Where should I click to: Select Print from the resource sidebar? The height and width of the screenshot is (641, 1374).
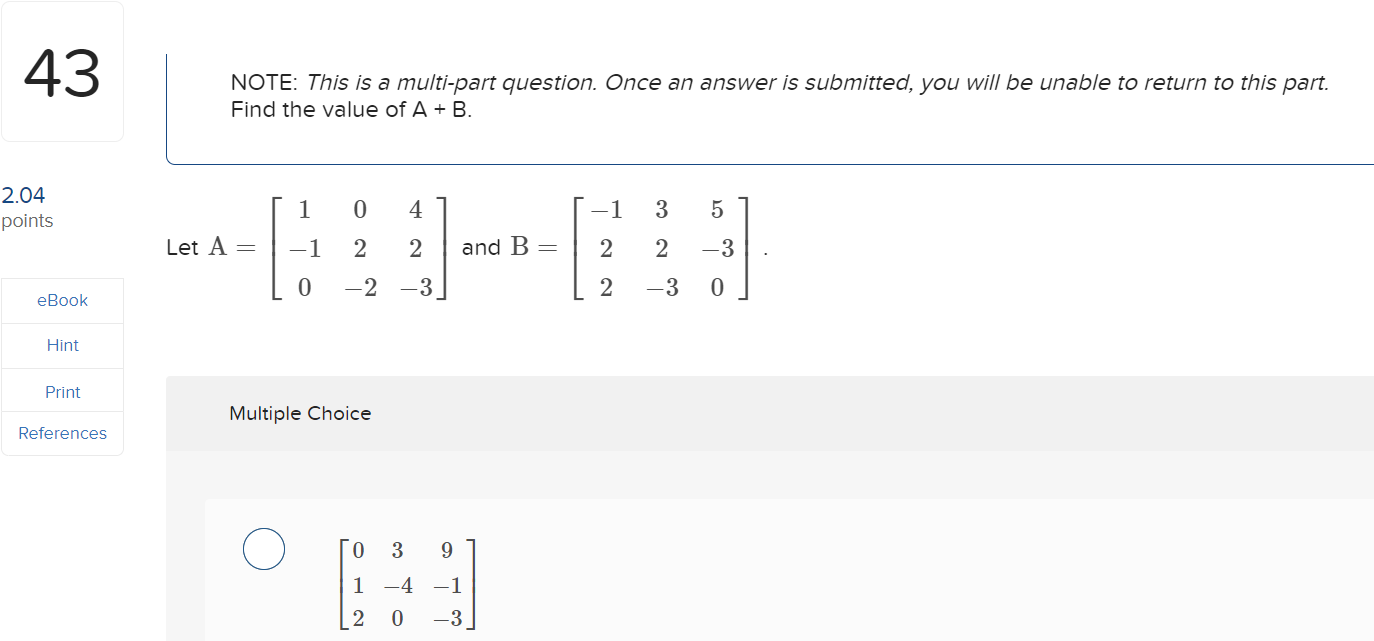point(62,391)
